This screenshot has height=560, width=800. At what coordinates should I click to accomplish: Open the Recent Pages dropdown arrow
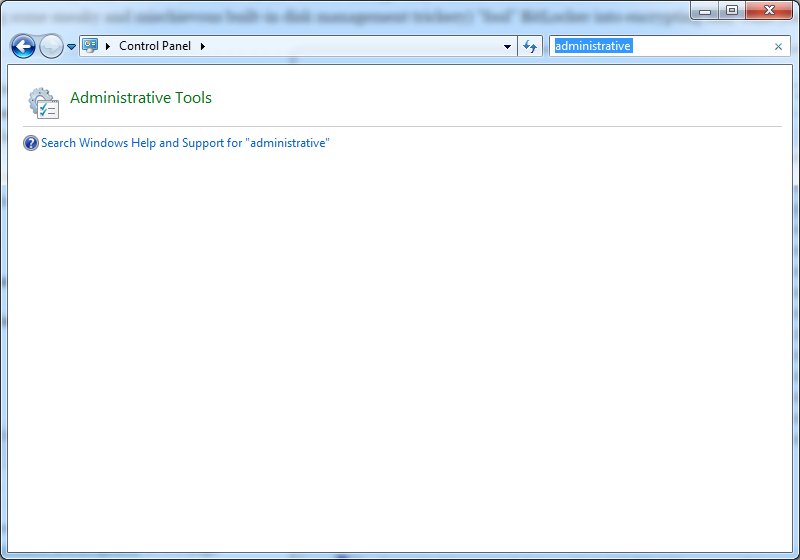[x=71, y=47]
